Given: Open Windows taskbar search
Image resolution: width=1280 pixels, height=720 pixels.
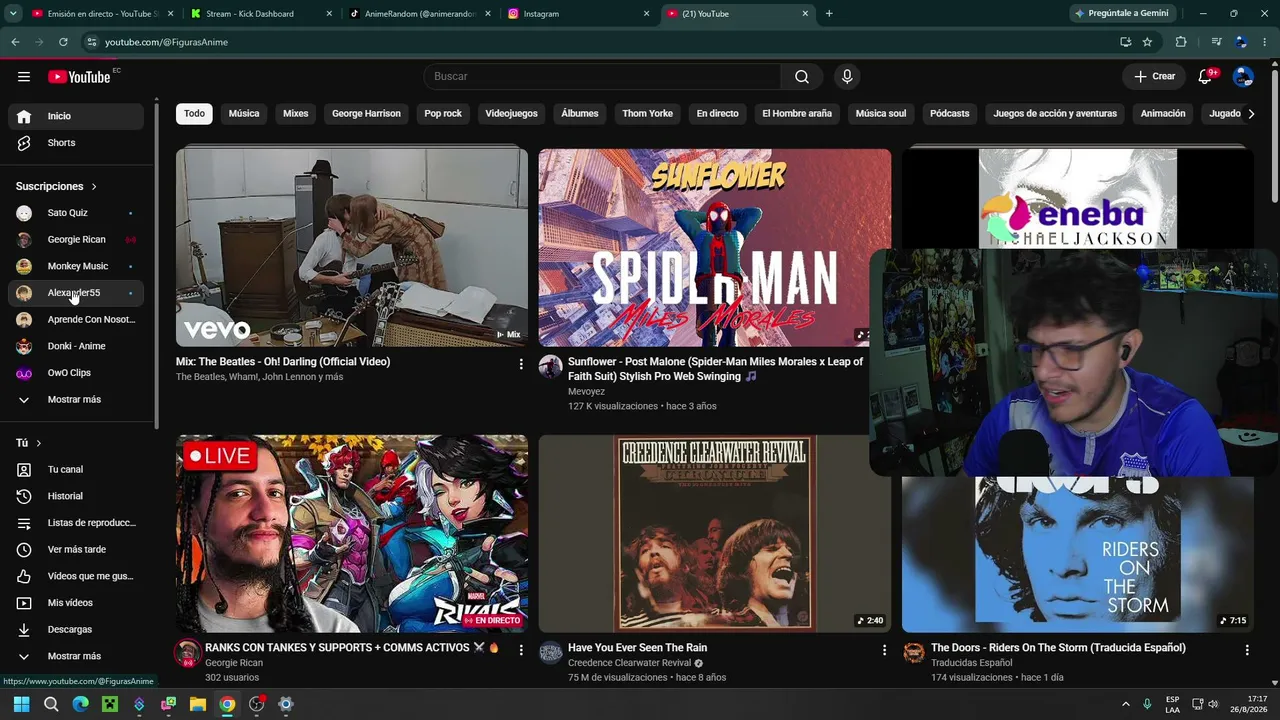Looking at the screenshot, I should pos(51,704).
